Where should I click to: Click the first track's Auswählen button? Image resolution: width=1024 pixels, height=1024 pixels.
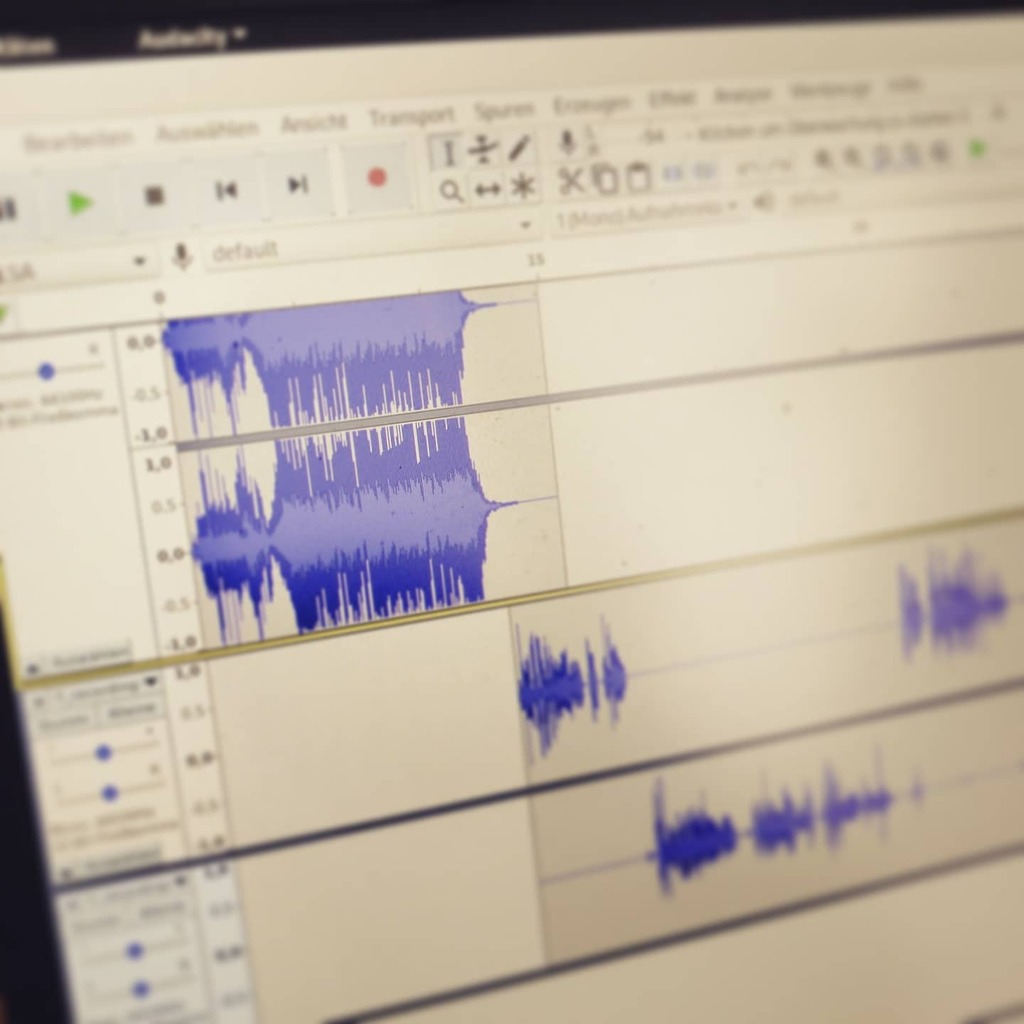[90, 658]
